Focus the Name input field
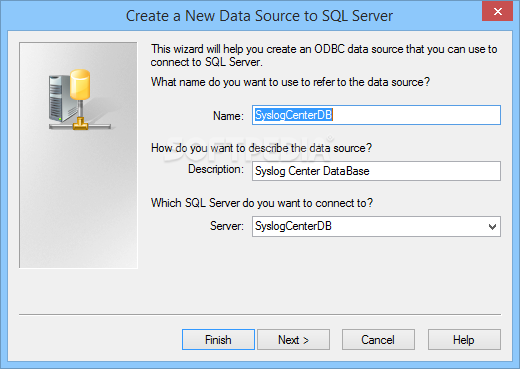Image resolution: width=520 pixels, height=369 pixels. tap(376, 115)
